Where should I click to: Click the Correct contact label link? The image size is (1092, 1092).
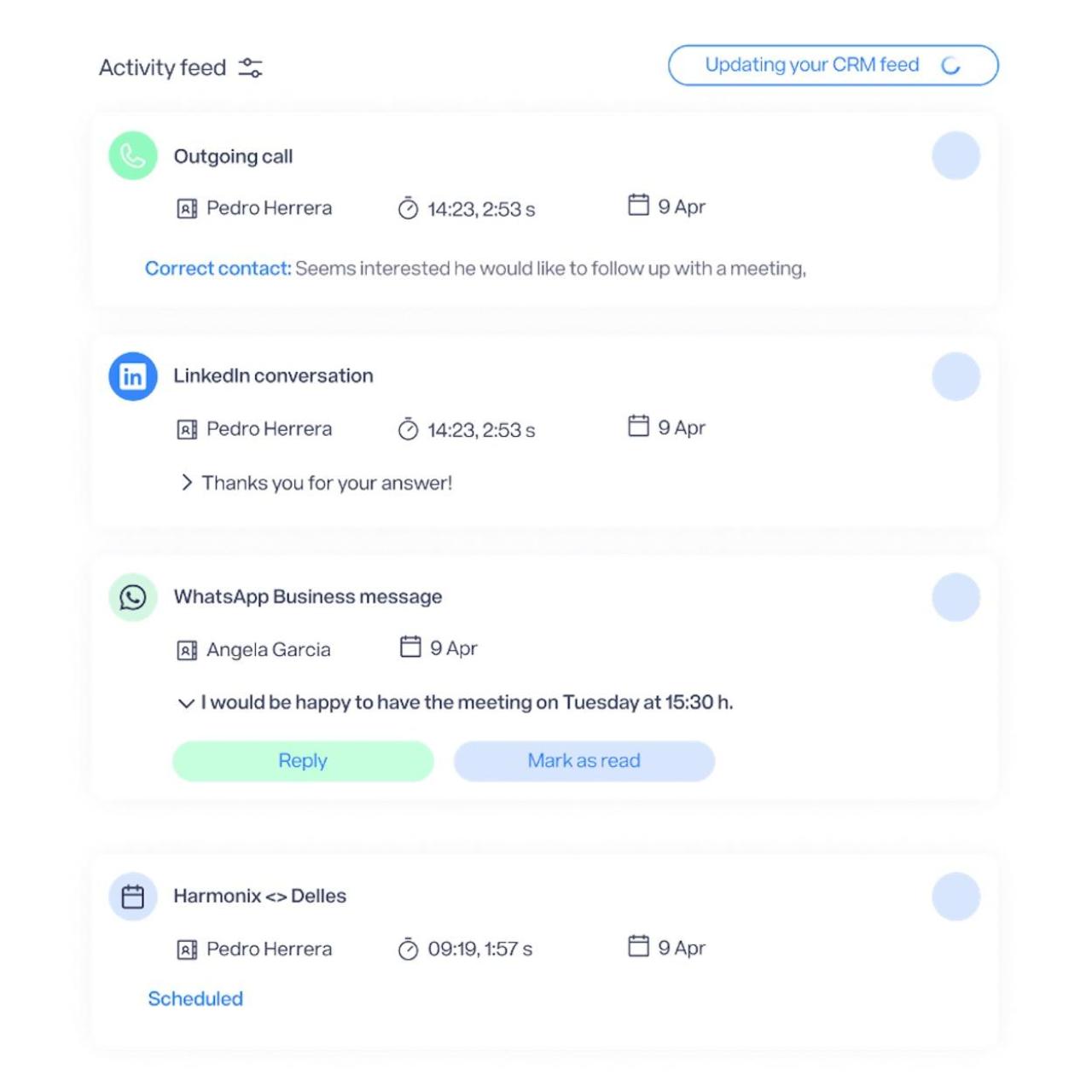(x=218, y=269)
